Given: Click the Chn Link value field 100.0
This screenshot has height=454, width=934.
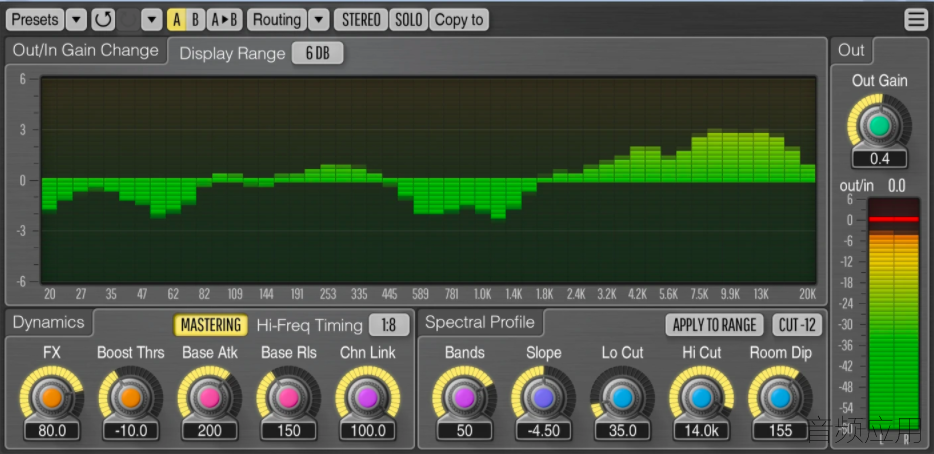Looking at the screenshot, I should (368, 430).
